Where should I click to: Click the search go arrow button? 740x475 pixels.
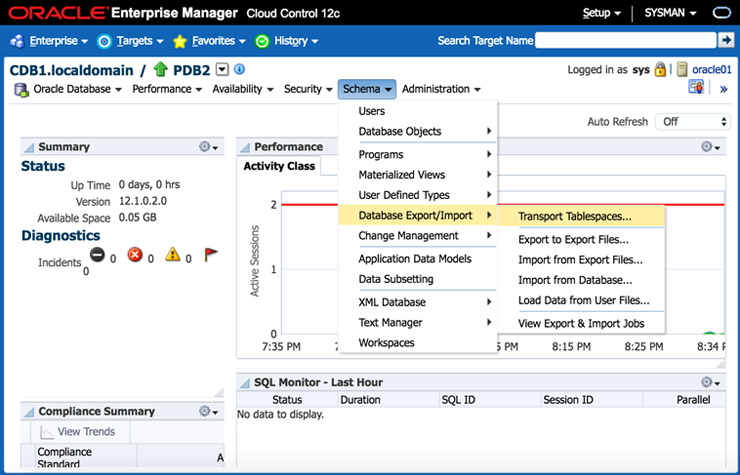tap(725, 40)
